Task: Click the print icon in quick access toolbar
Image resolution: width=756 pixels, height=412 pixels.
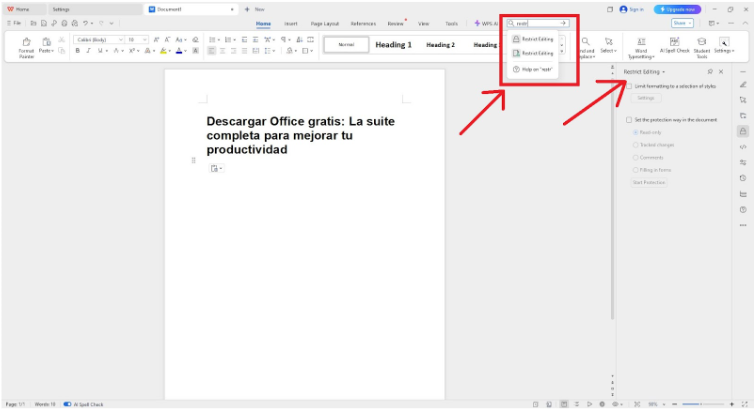Action: coord(64,23)
